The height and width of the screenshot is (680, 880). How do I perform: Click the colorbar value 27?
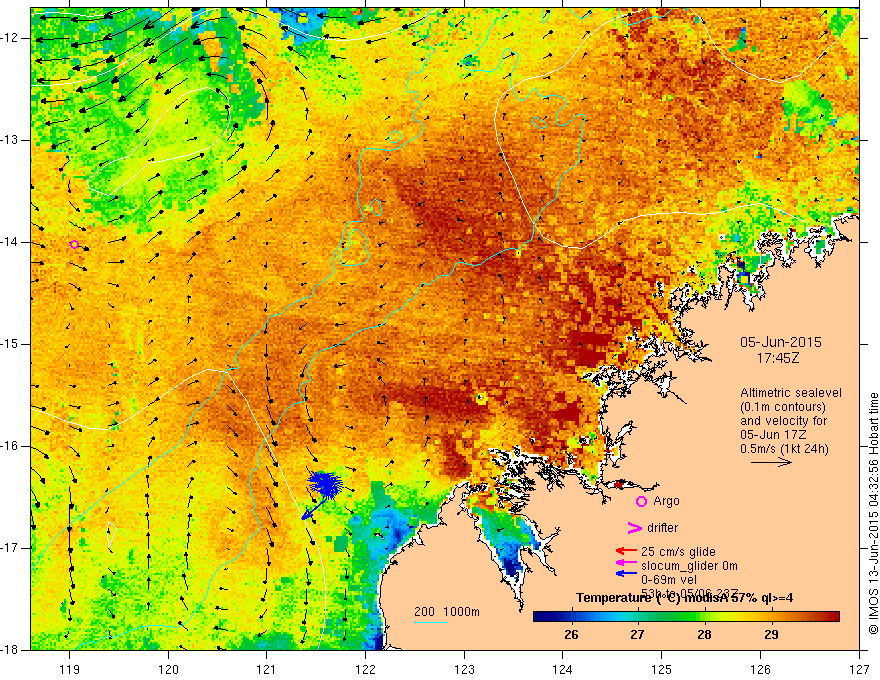(x=638, y=634)
